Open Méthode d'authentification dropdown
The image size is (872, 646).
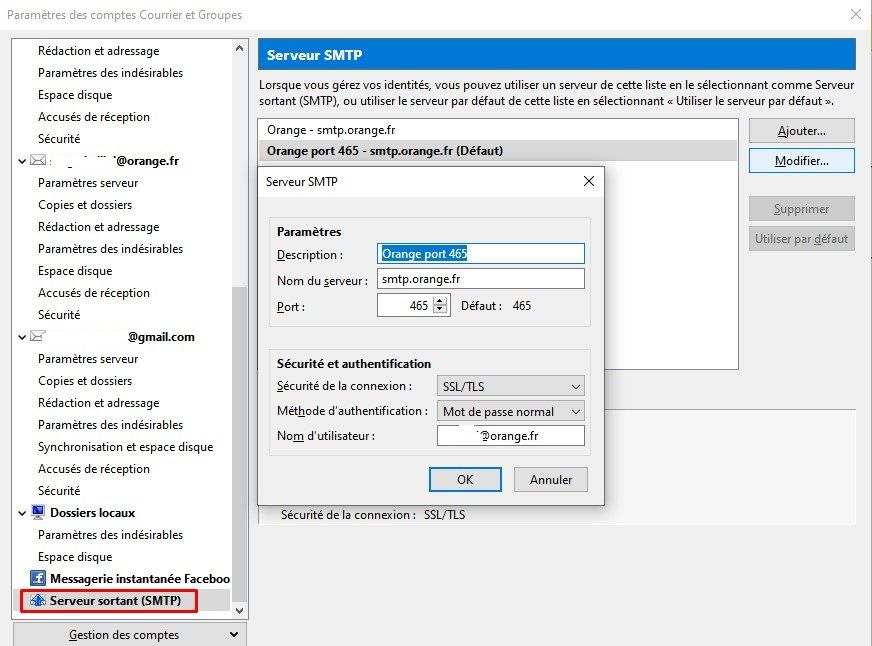click(x=511, y=411)
